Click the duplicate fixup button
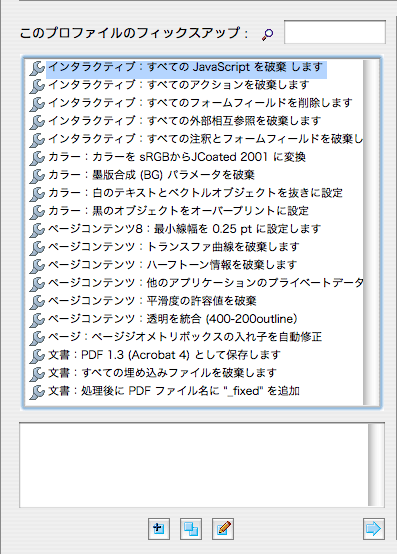 point(191,529)
